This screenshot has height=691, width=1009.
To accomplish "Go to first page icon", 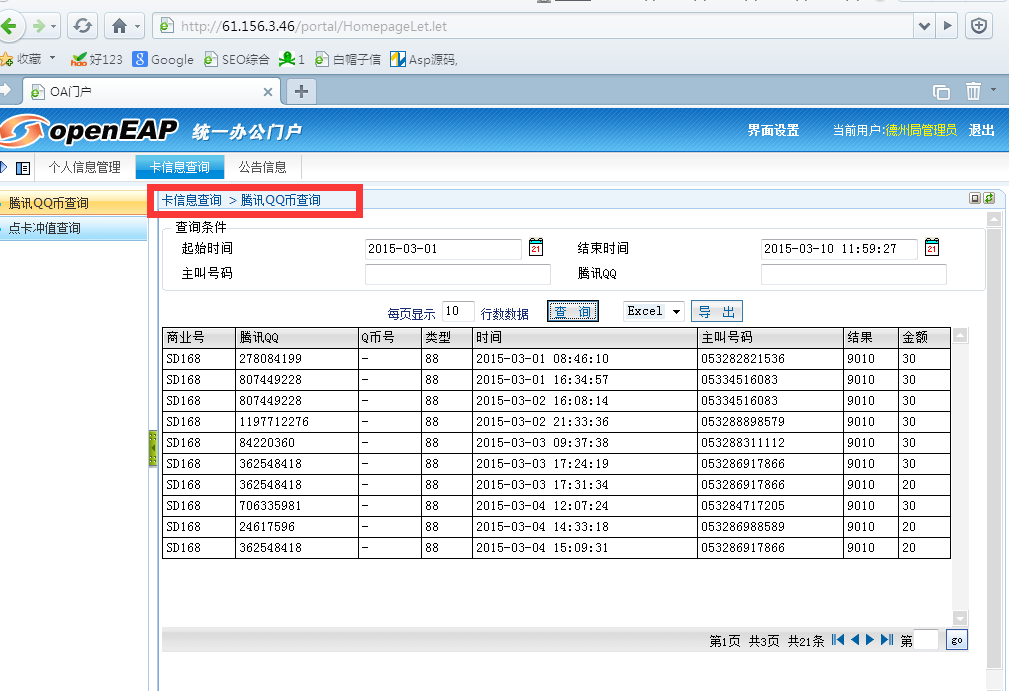I will pyautogui.click(x=837, y=640).
